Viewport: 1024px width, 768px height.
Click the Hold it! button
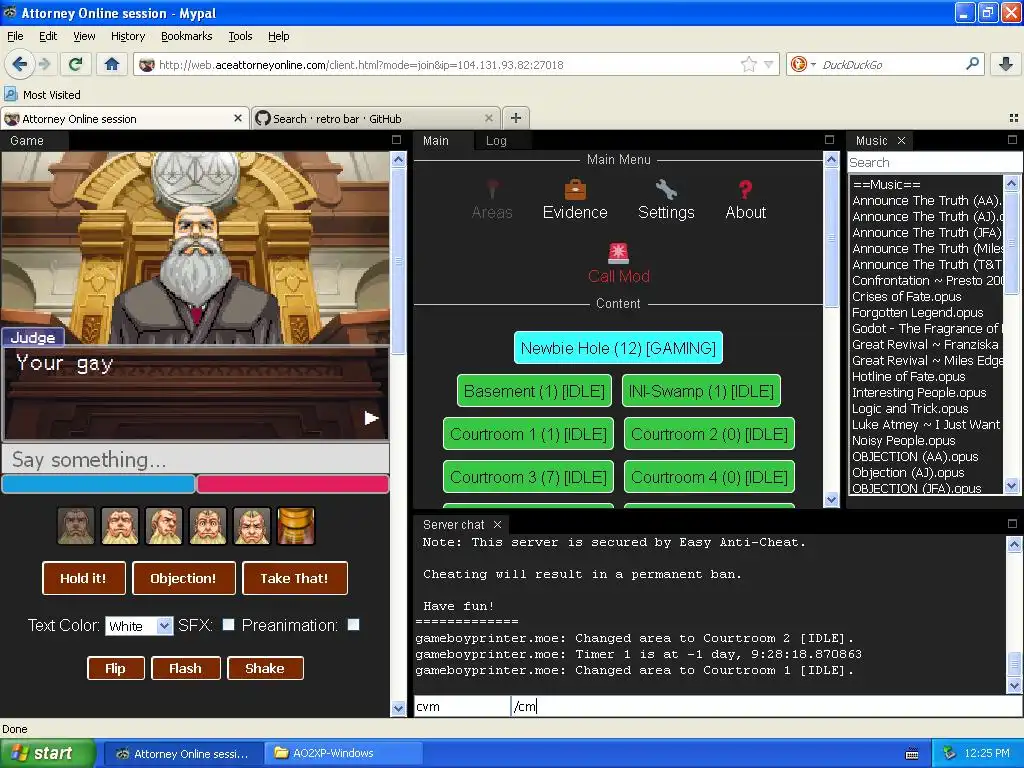84,578
